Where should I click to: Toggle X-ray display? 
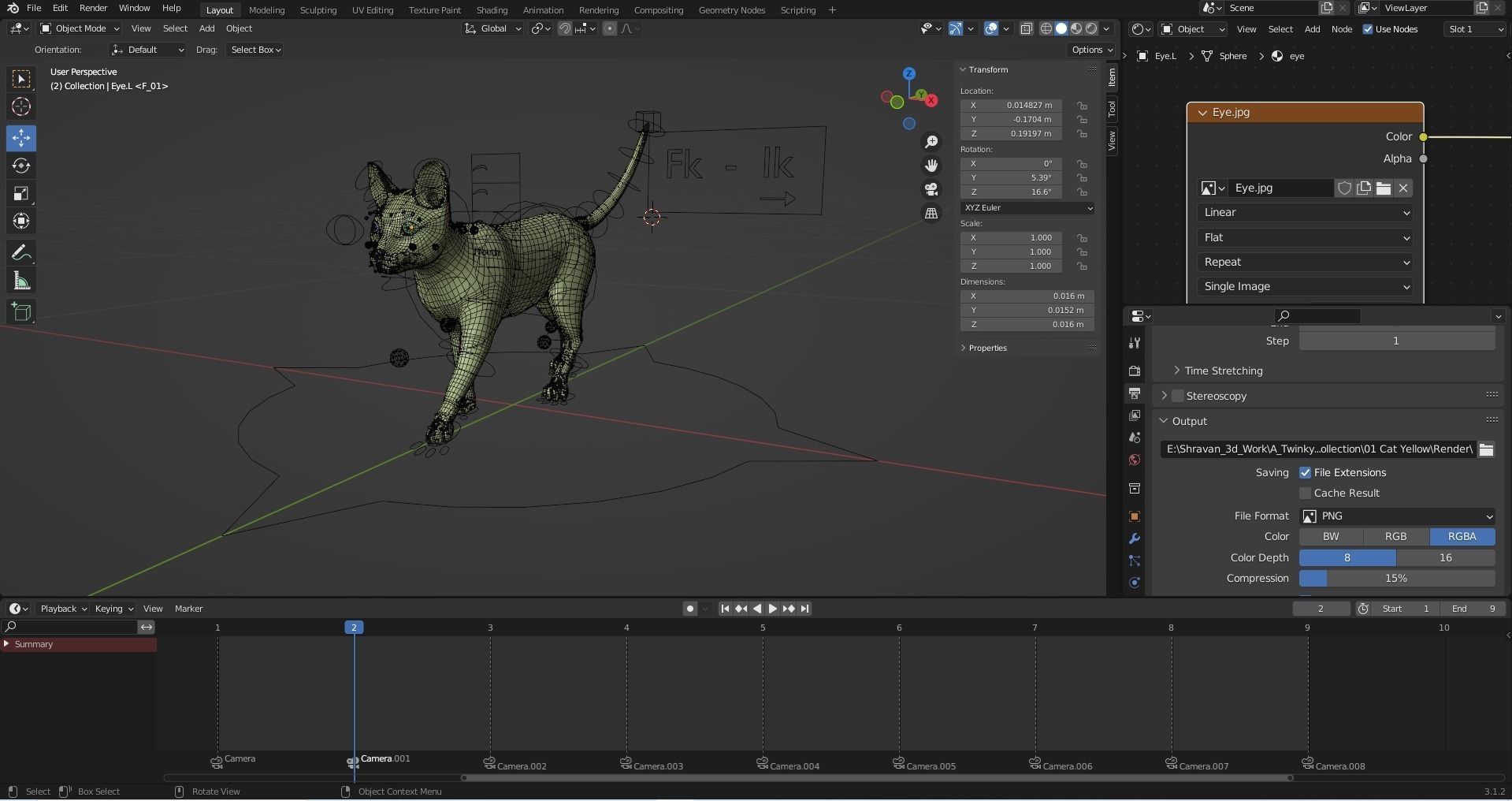tap(1026, 28)
